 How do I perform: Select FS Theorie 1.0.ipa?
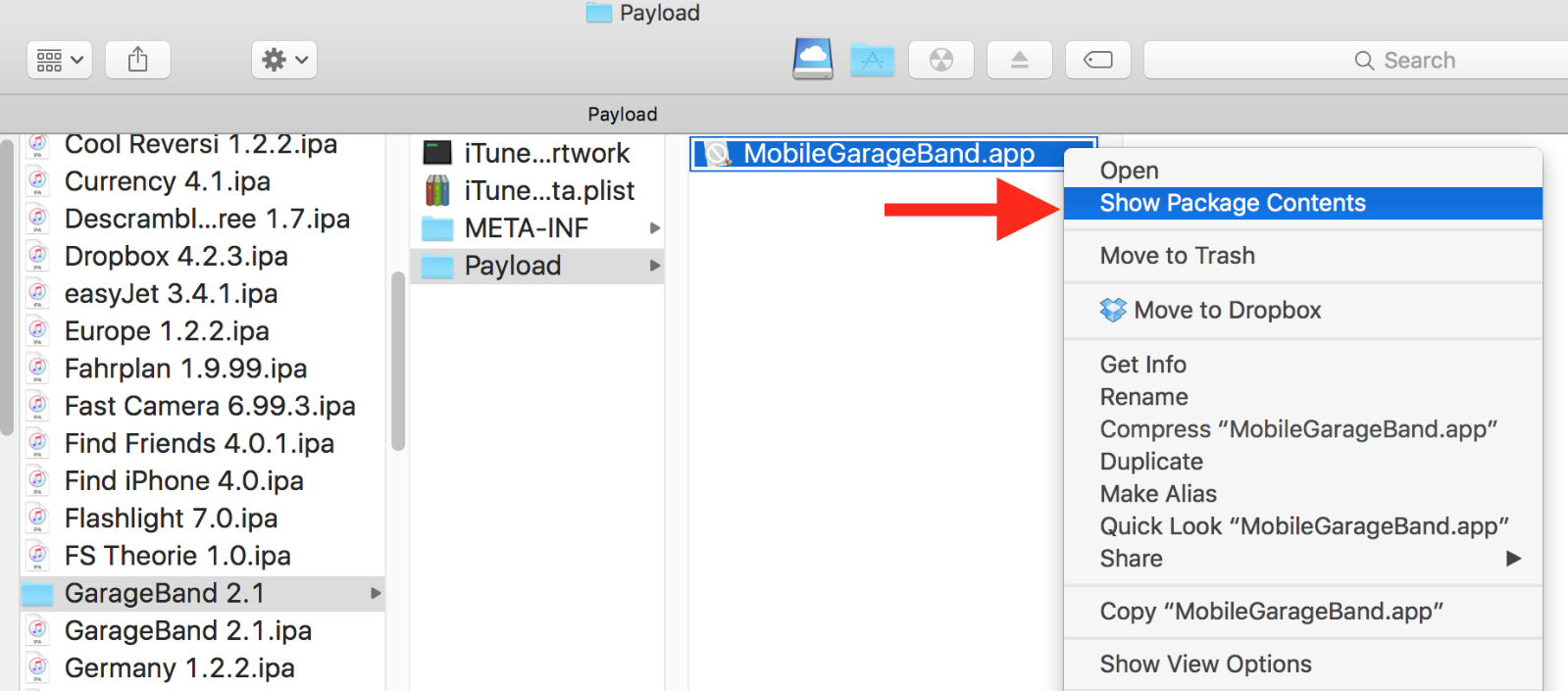[x=202, y=556]
